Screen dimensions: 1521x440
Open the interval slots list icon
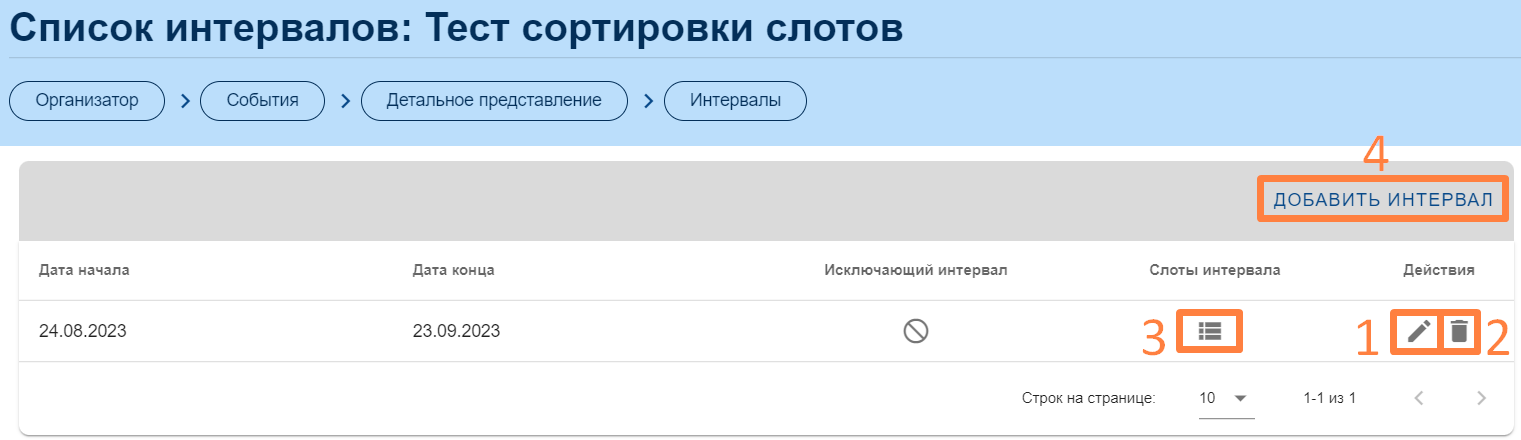[1210, 331]
